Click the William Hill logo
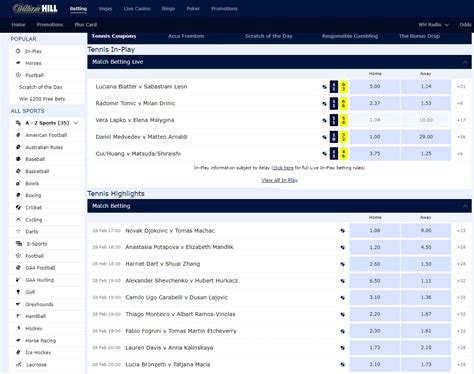Screen dimensions: 474x374 [35, 8]
